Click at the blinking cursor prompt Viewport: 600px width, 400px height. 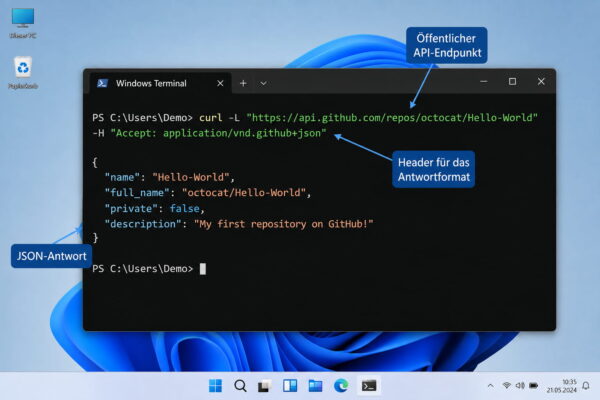[x=203, y=269]
